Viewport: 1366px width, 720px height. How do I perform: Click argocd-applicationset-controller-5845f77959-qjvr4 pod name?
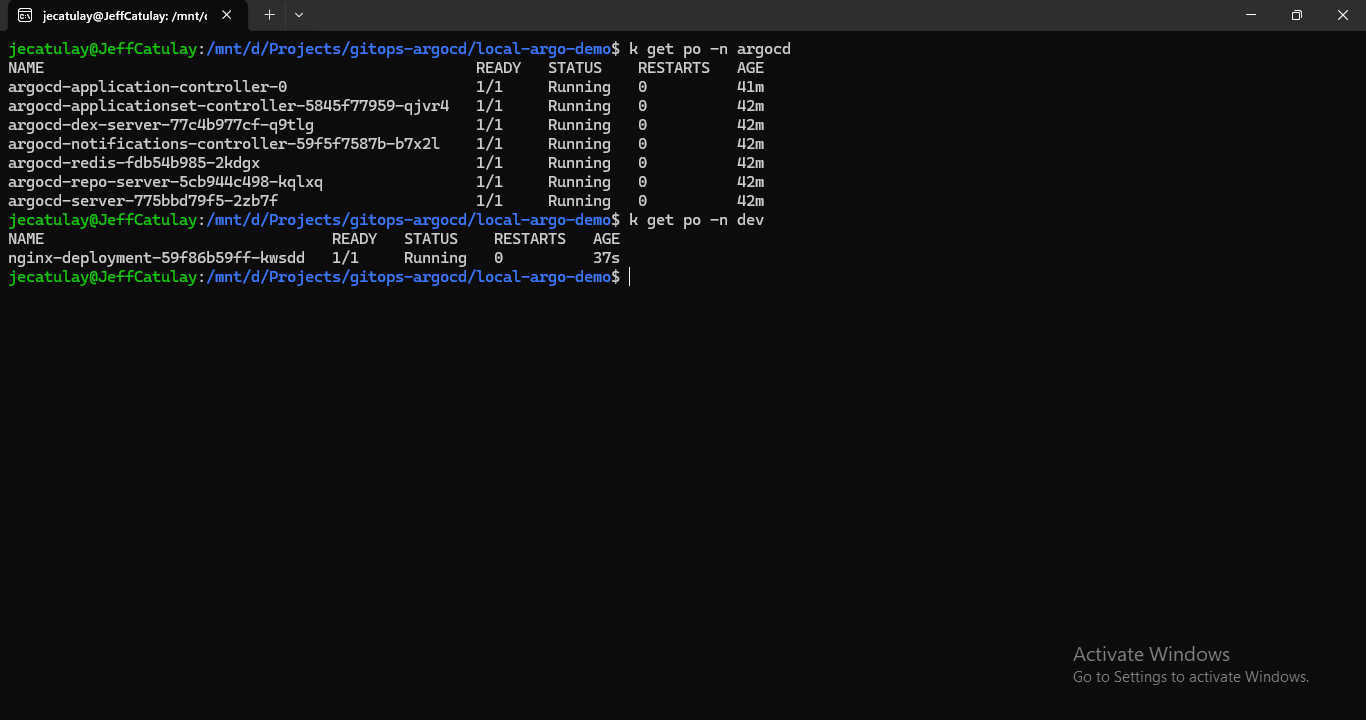point(228,106)
